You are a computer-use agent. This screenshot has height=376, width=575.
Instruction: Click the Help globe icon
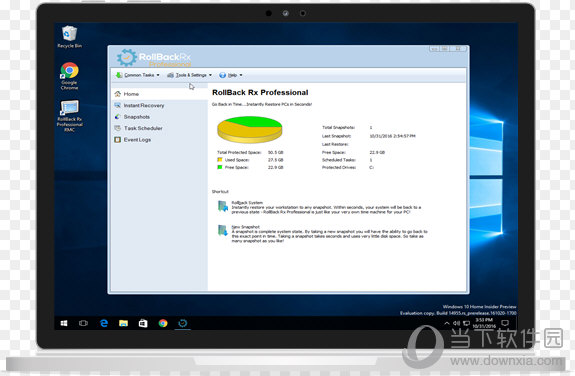point(222,75)
